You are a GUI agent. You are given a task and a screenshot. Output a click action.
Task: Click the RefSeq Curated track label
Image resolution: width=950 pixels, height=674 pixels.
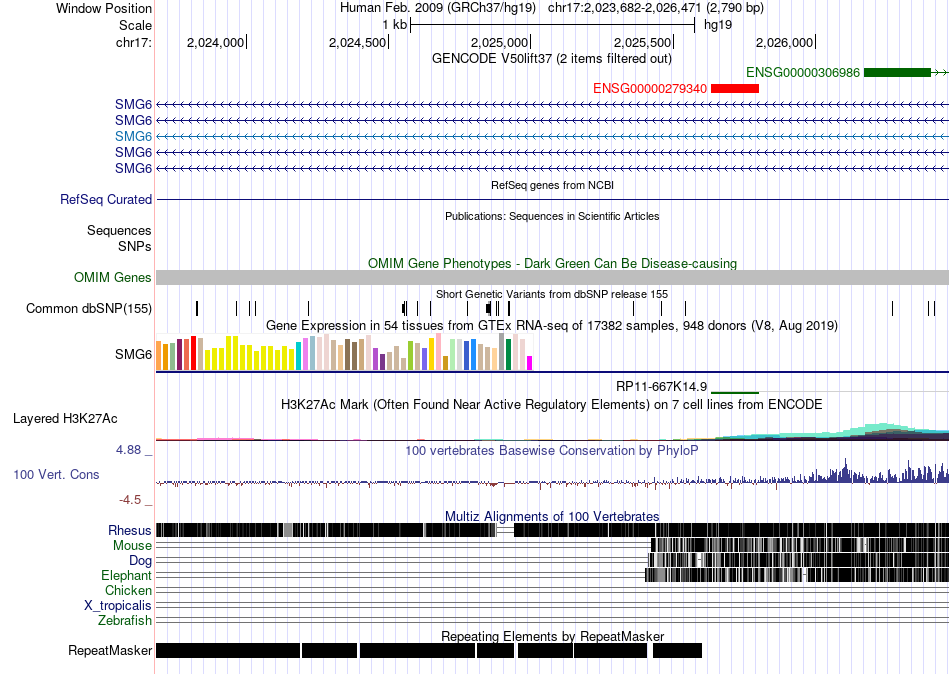click(106, 199)
